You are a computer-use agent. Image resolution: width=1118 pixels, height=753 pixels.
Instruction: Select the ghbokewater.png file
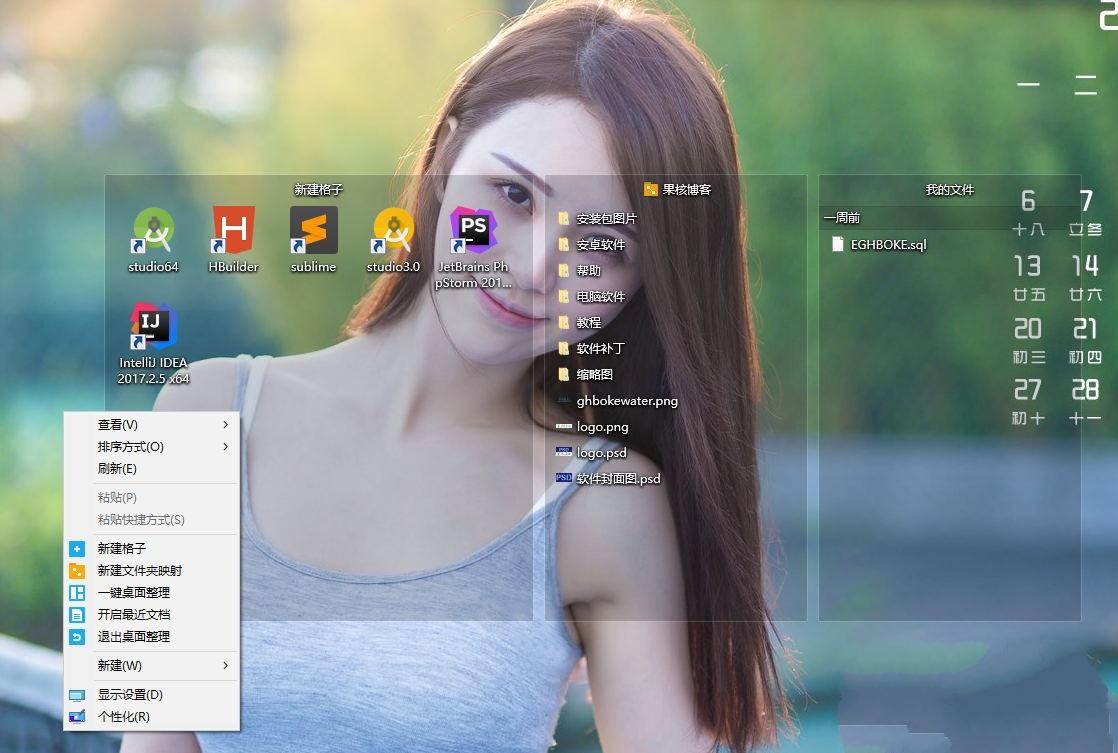coord(626,401)
